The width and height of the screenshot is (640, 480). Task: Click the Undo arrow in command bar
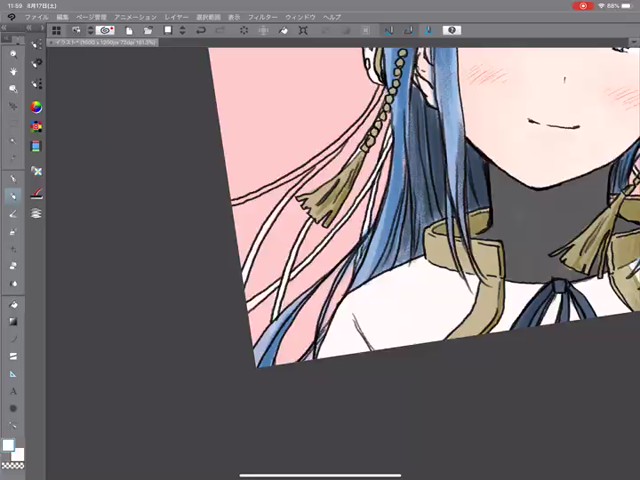pos(201,31)
